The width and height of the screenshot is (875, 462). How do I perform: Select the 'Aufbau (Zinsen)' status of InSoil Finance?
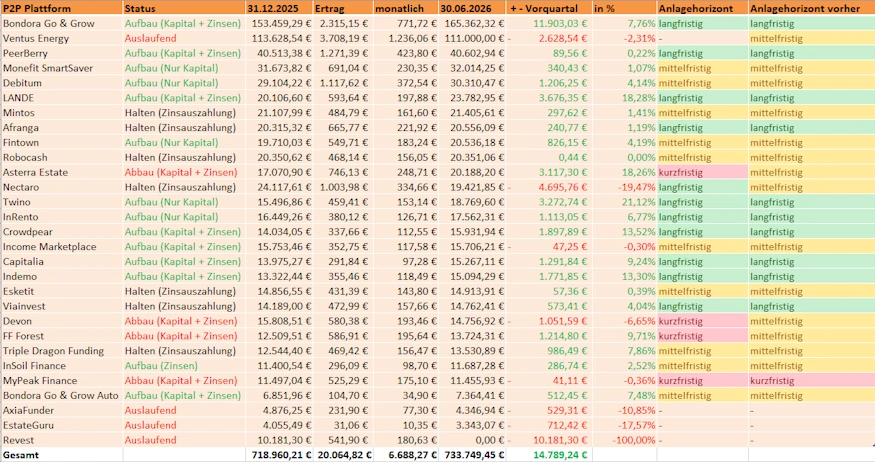[x=184, y=365]
